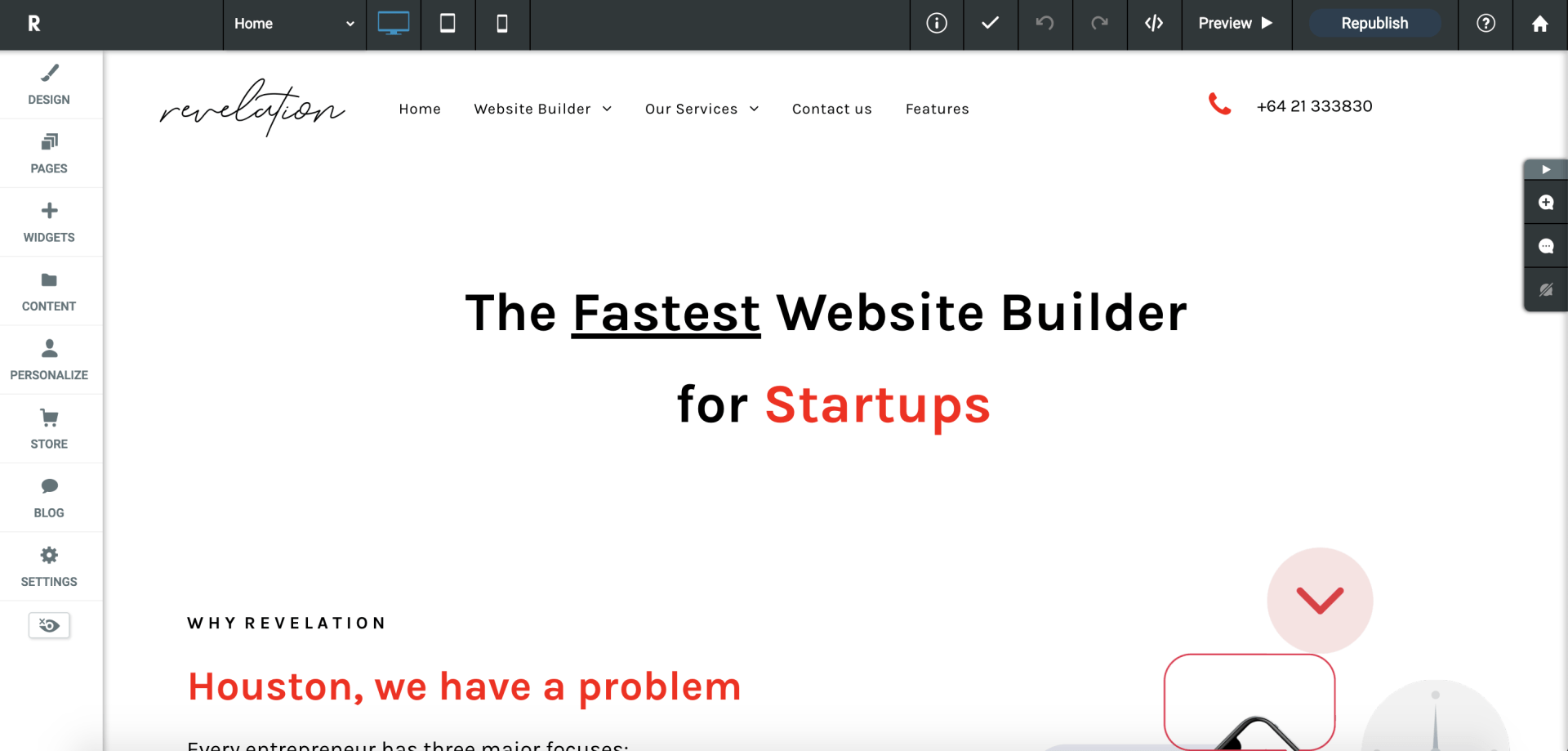This screenshot has height=751, width=1568.
Task: Open the Personalize panel
Action: (49, 360)
